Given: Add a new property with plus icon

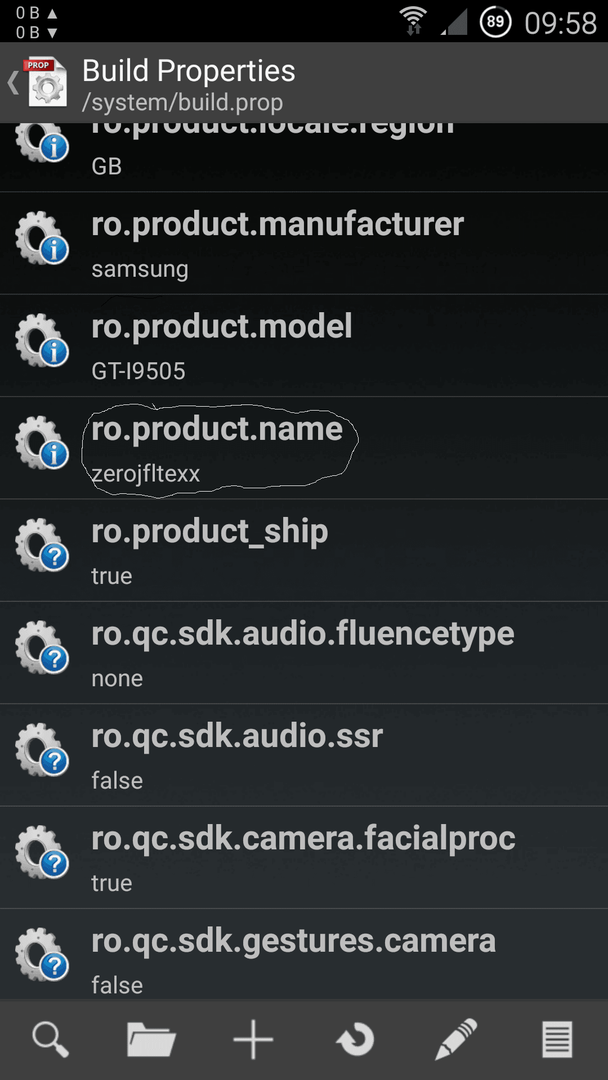Looking at the screenshot, I should coord(253,1039).
